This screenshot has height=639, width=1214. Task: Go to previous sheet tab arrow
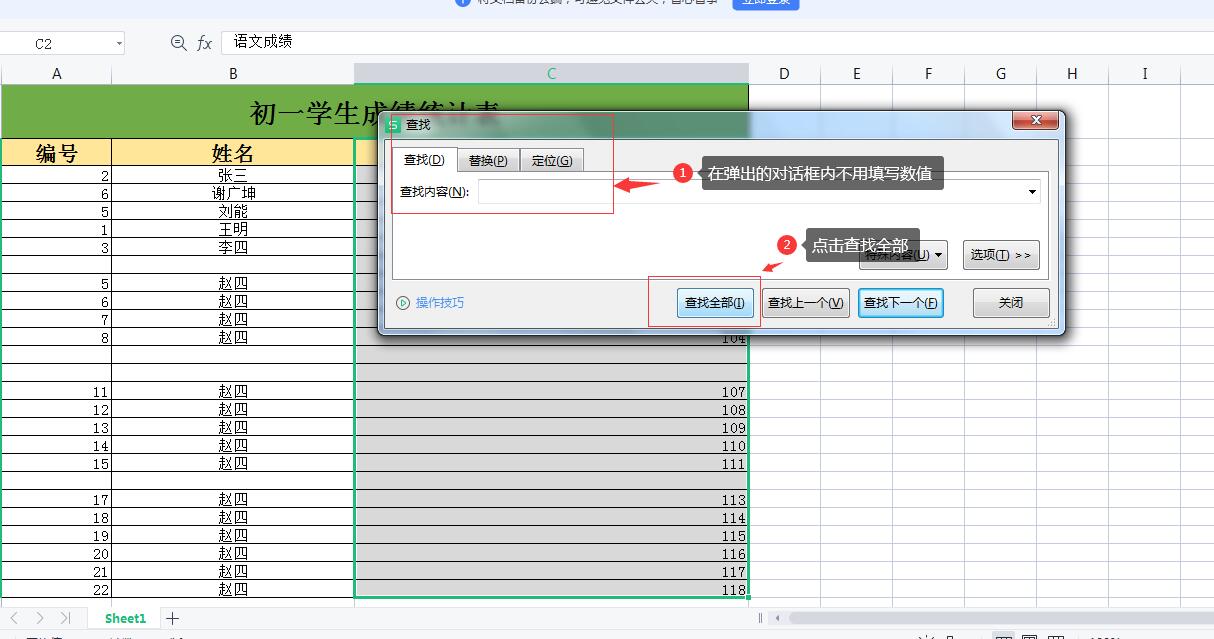15,618
